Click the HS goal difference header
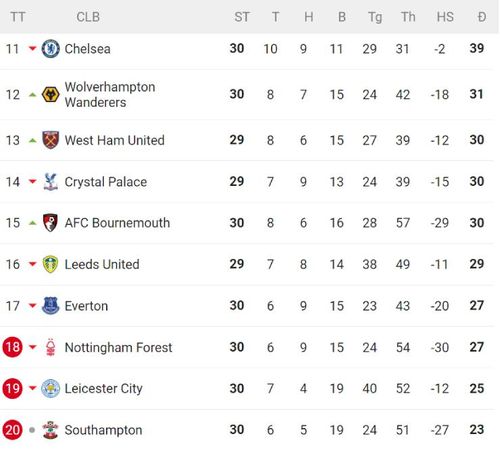 [445, 17]
